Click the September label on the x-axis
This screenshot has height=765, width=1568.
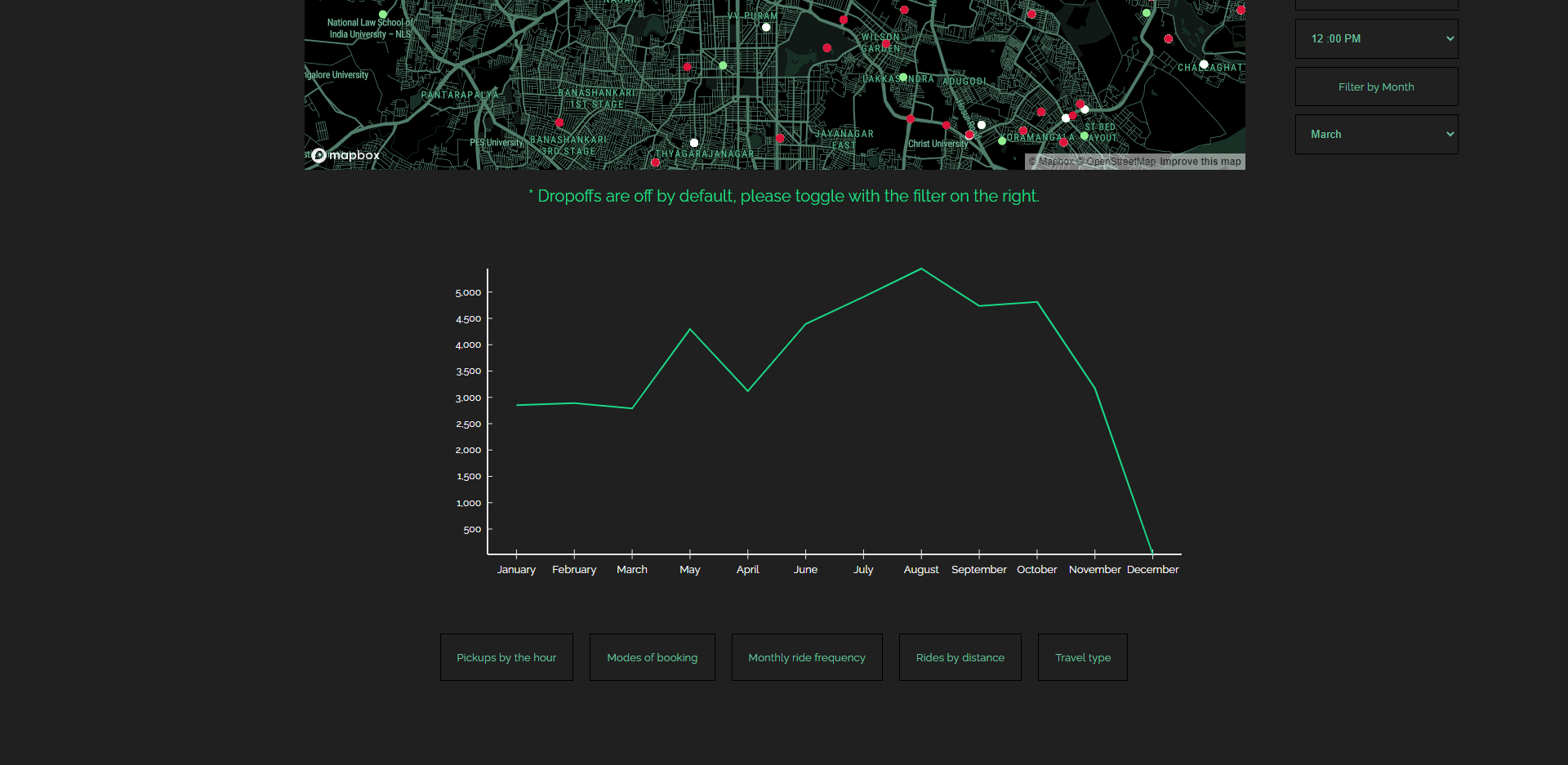click(979, 570)
